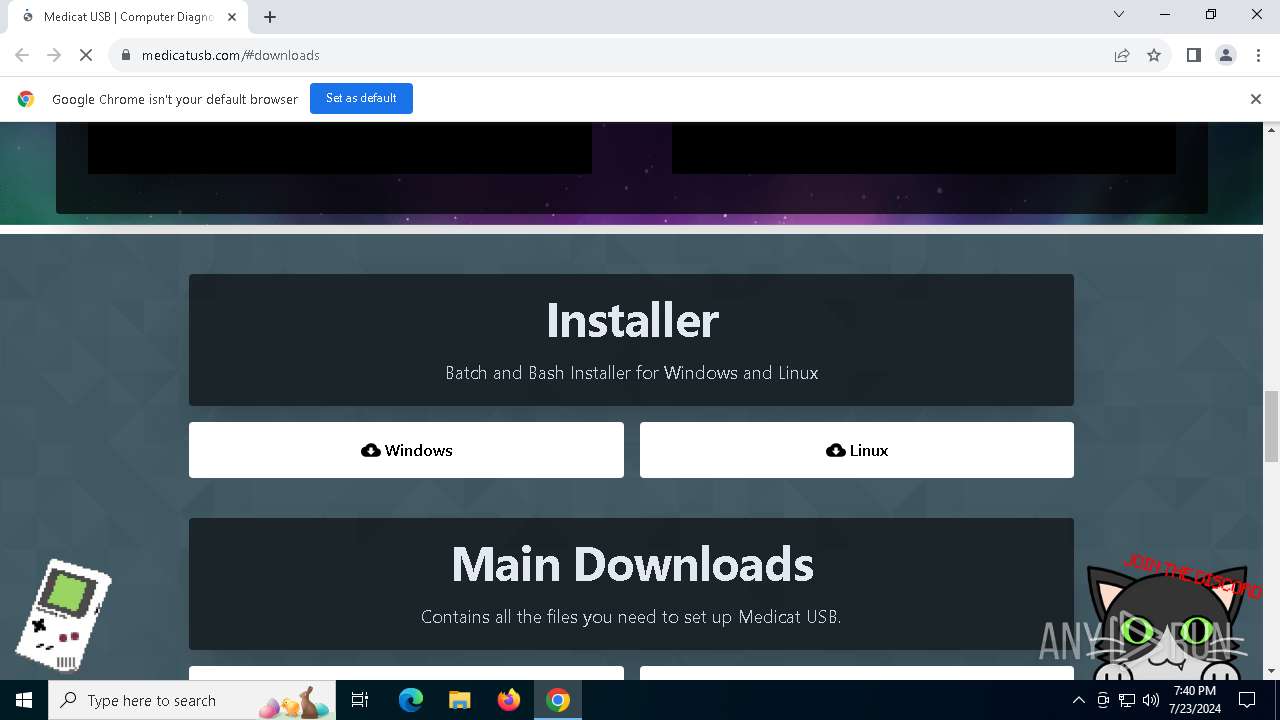The height and width of the screenshot is (720, 1280).
Task: Switch to Chrome taskbar icon
Action: tap(558, 700)
